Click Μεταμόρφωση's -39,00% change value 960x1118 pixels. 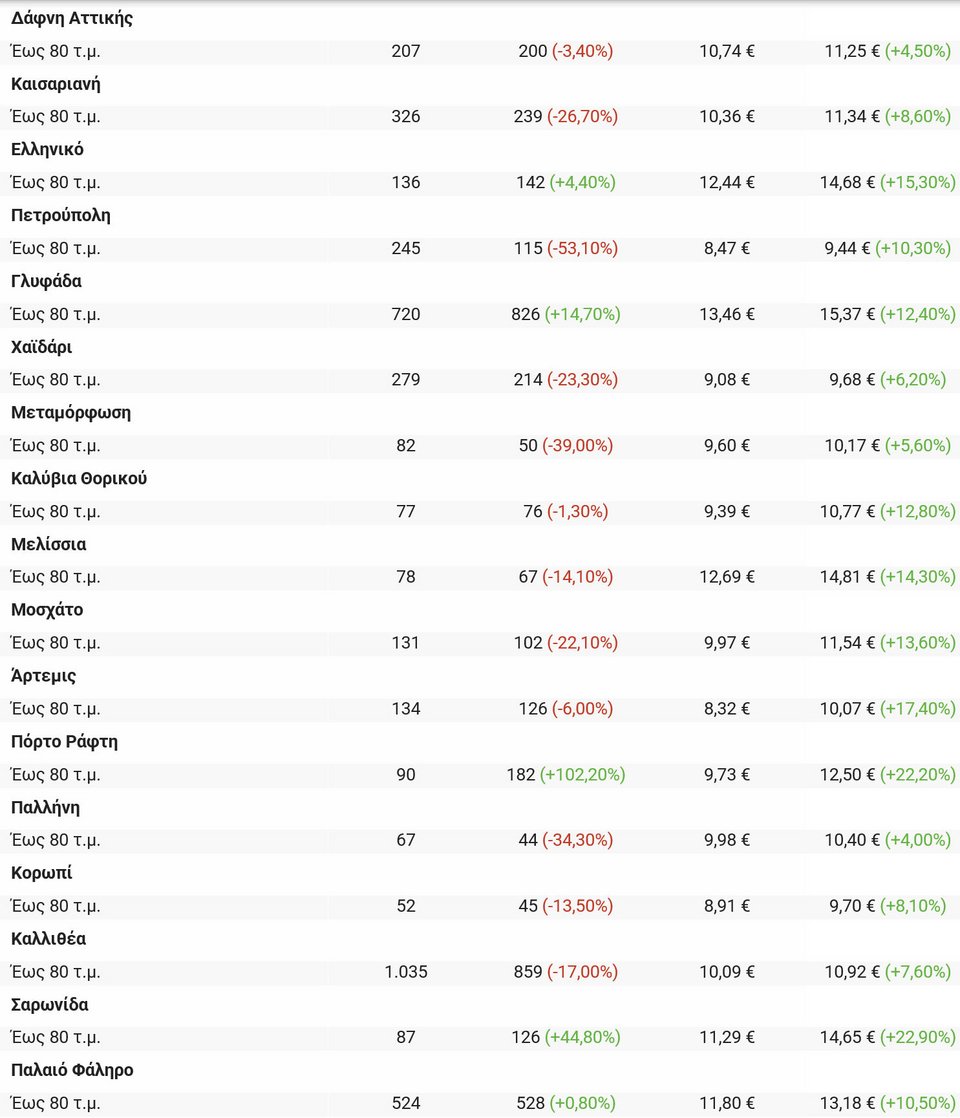[578, 446]
